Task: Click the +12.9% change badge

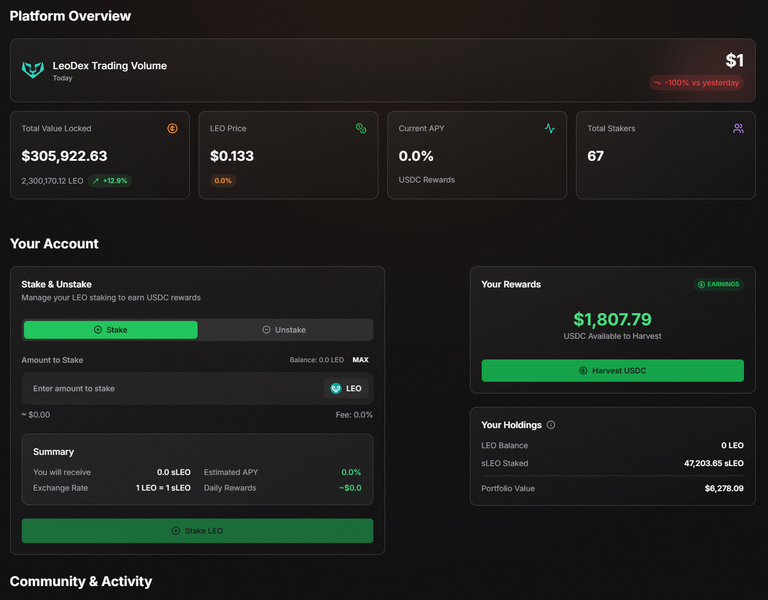Action: [110, 181]
